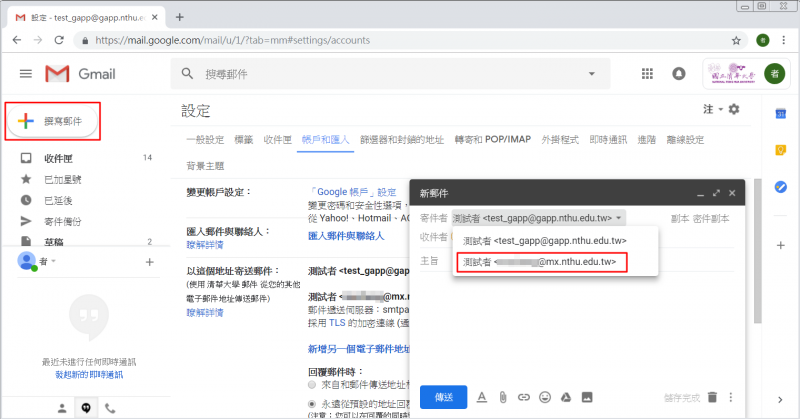Image resolution: width=800 pixels, height=419 pixels.
Task: Discard the draft with the trash icon
Action: pyautogui.click(x=712, y=397)
